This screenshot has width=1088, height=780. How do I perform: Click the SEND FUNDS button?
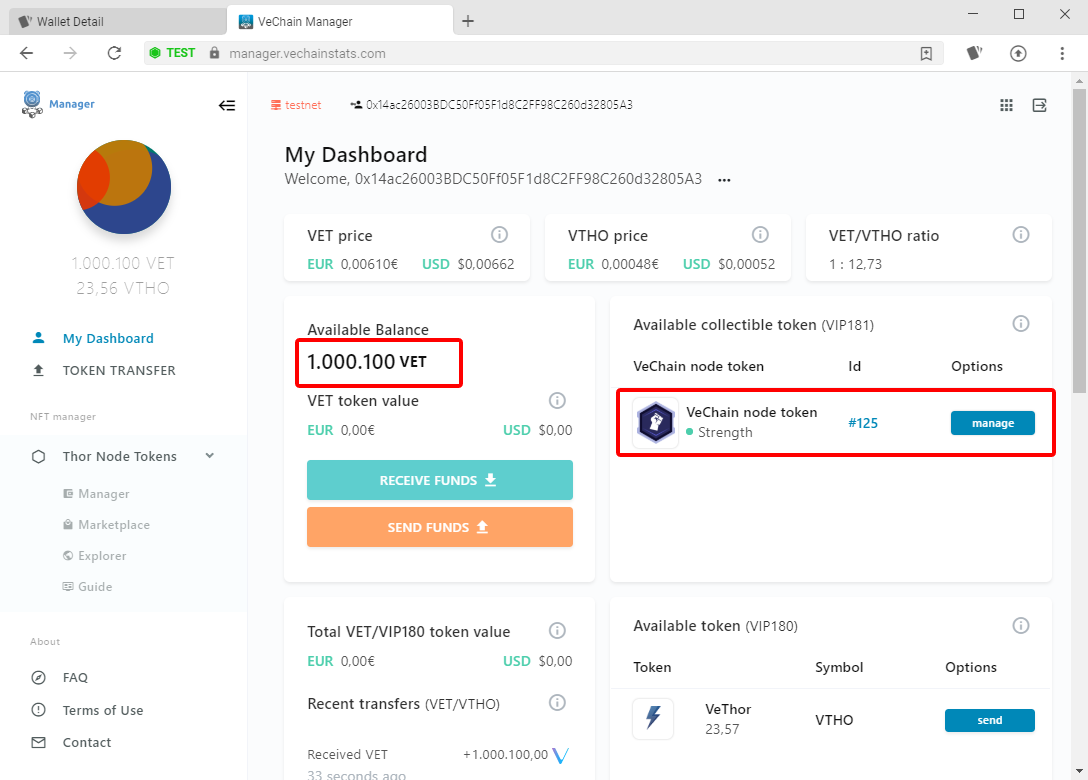pos(440,527)
